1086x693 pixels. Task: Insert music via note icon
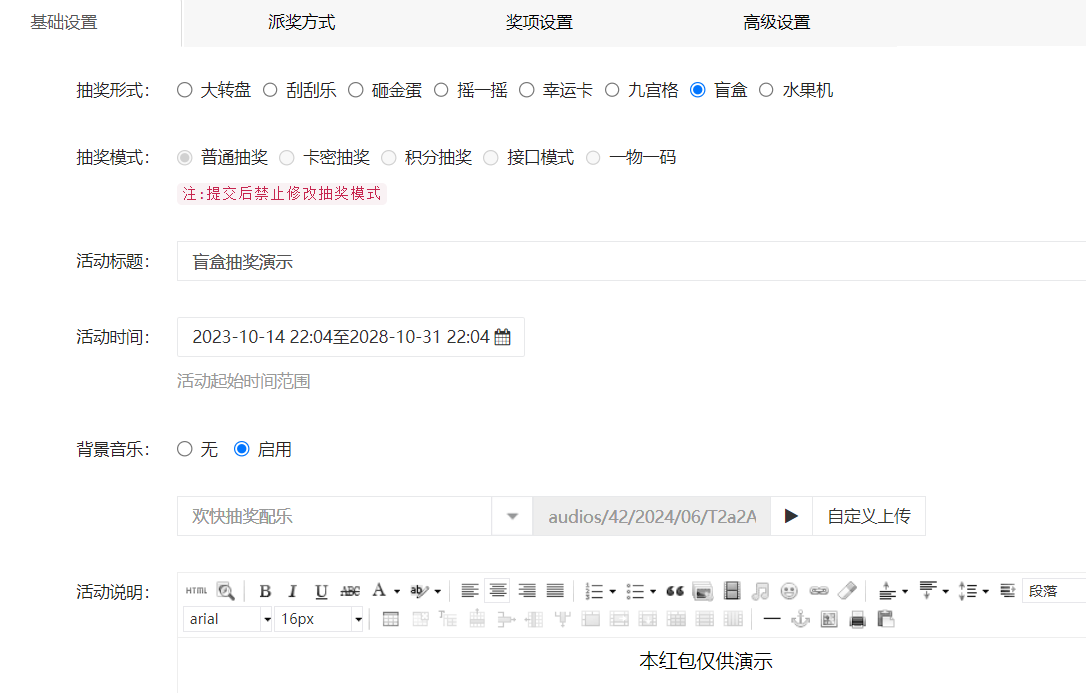tap(760, 591)
